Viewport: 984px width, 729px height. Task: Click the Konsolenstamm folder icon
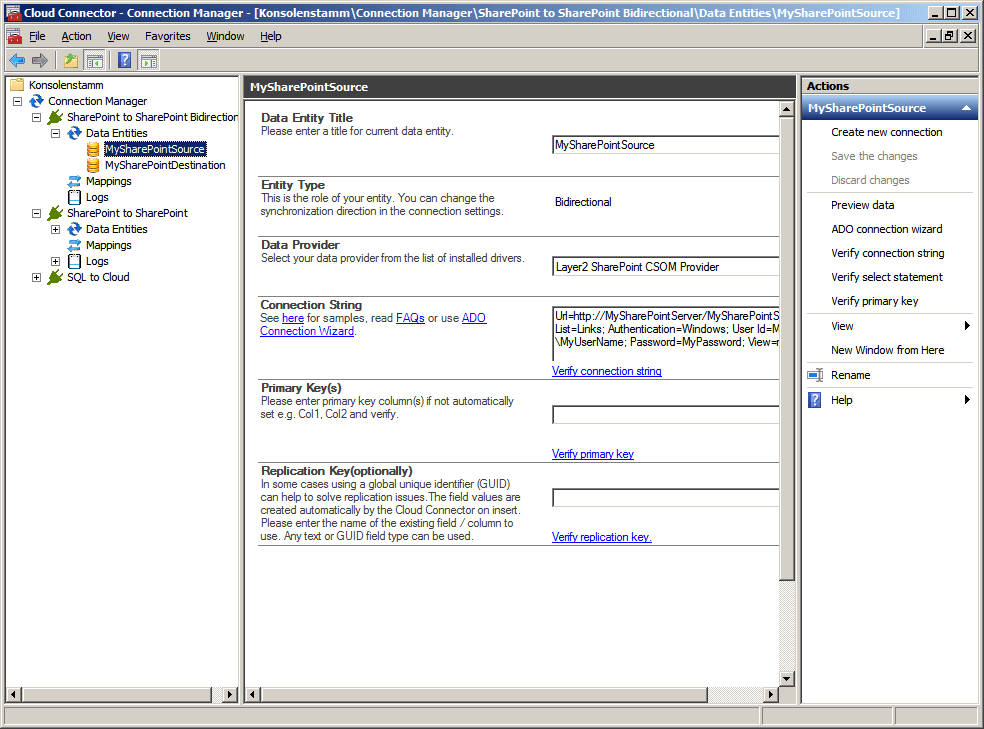[17, 85]
